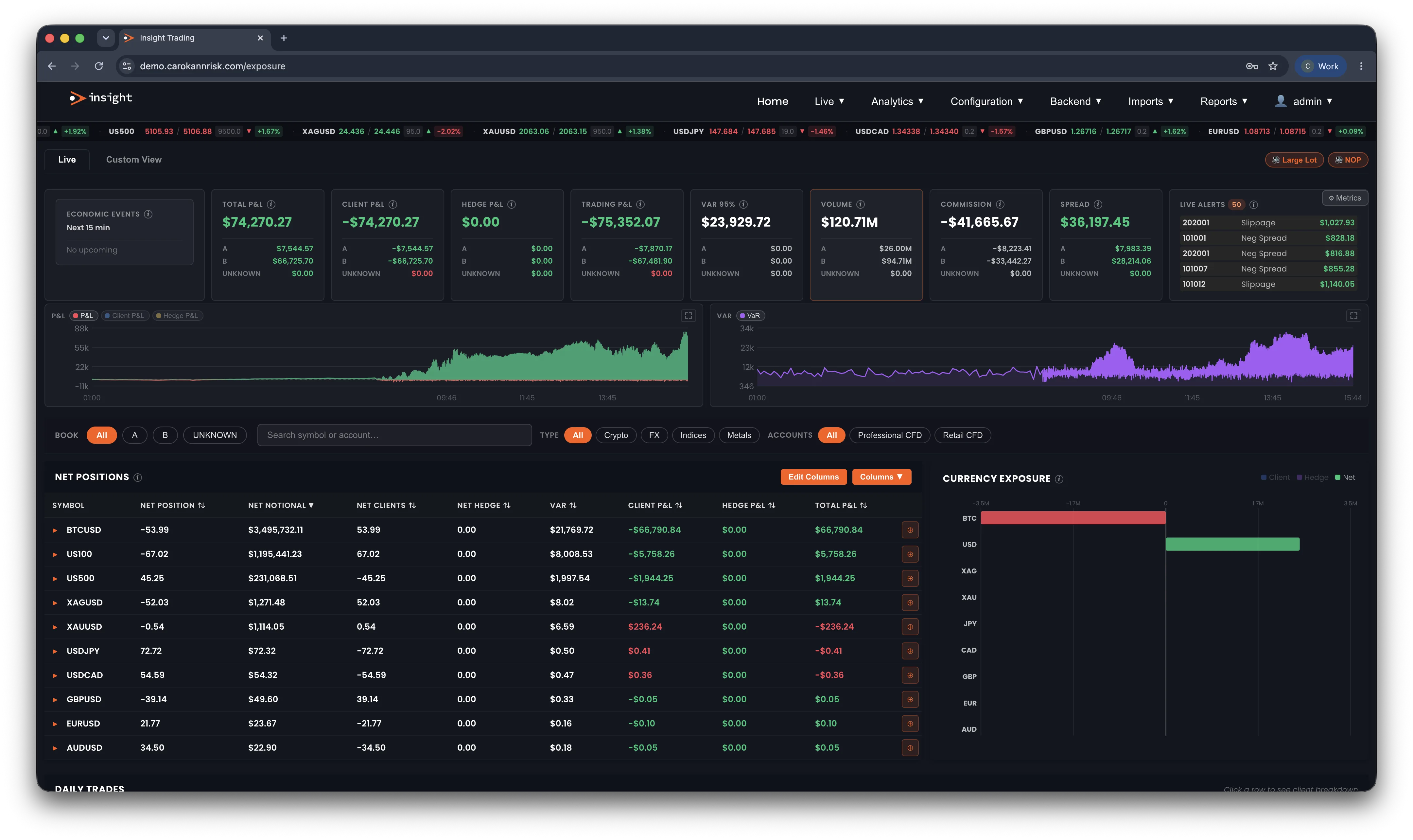Image resolution: width=1413 pixels, height=840 pixels.
Task: Open the Columns dropdown
Action: (881, 477)
